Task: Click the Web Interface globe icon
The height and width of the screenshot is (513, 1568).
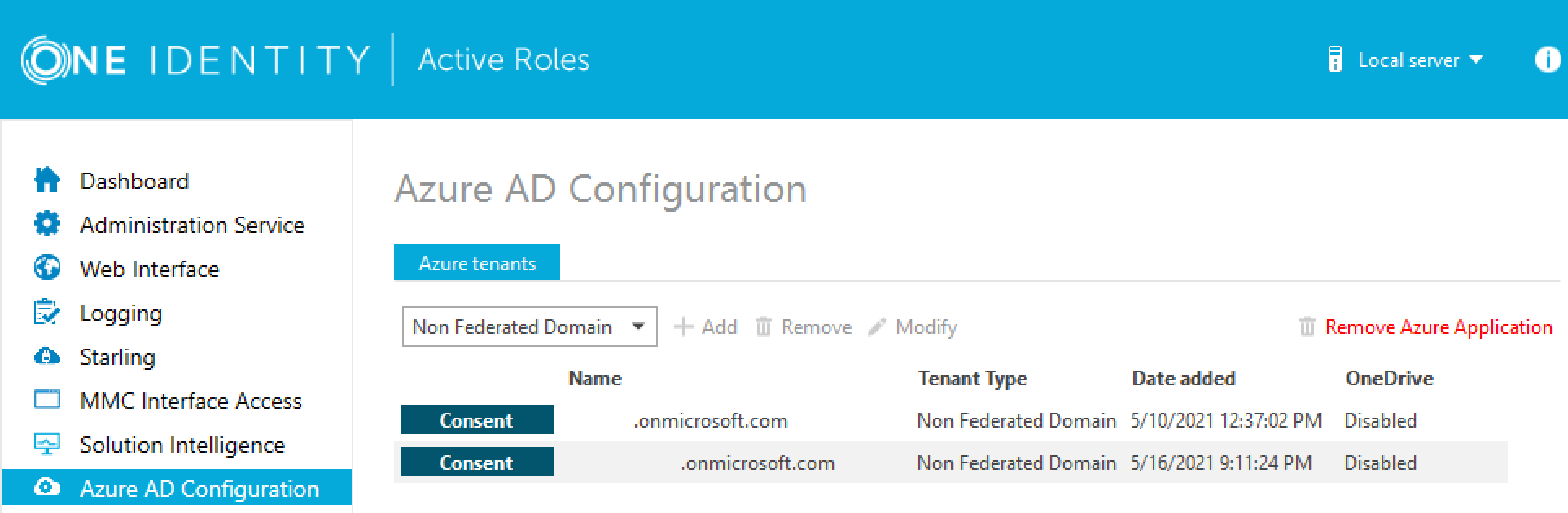Action: click(x=47, y=268)
